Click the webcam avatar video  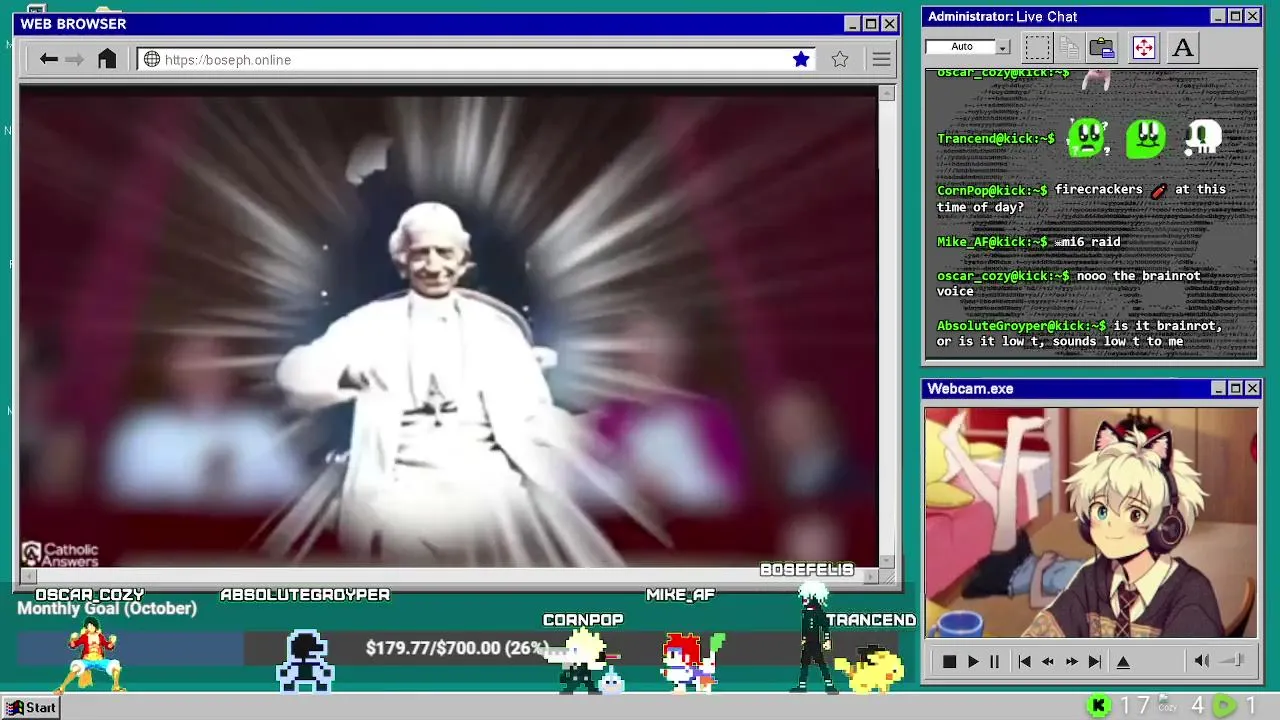(x=1091, y=522)
